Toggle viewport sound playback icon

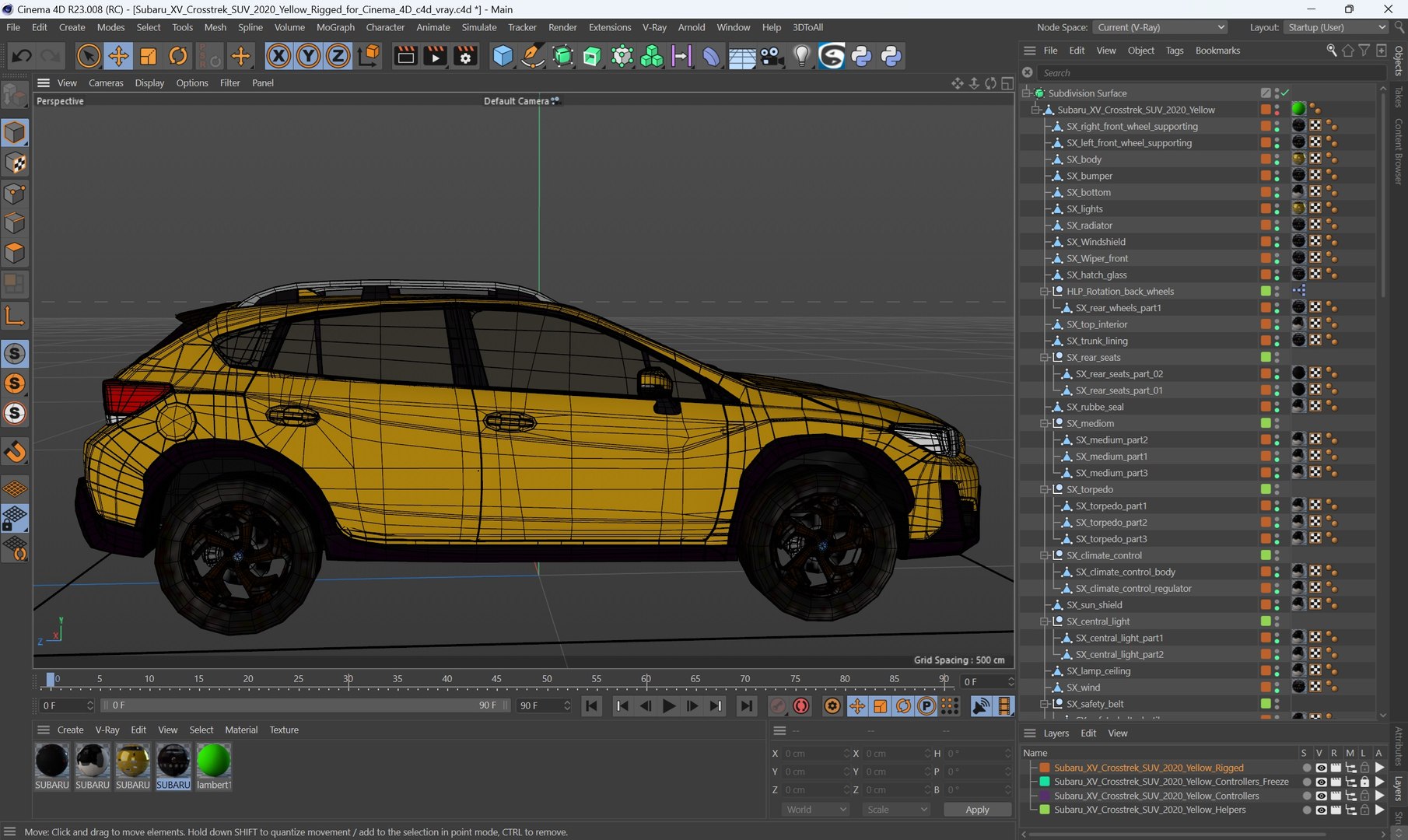click(981, 706)
